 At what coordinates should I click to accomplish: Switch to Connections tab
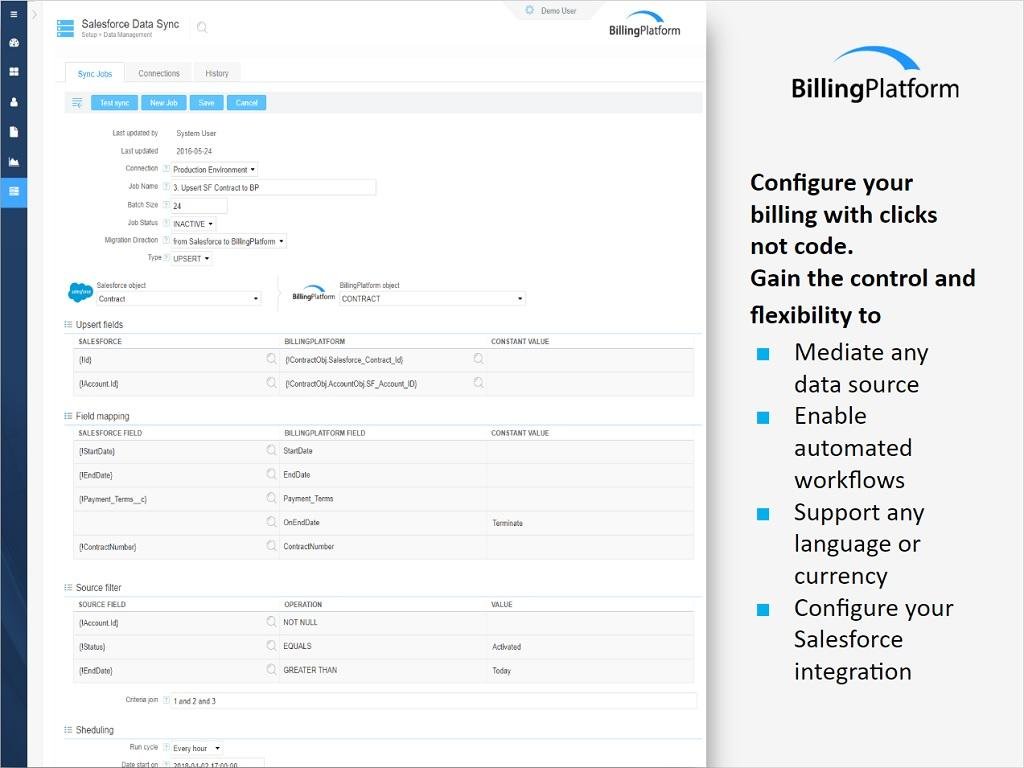click(159, 73)
